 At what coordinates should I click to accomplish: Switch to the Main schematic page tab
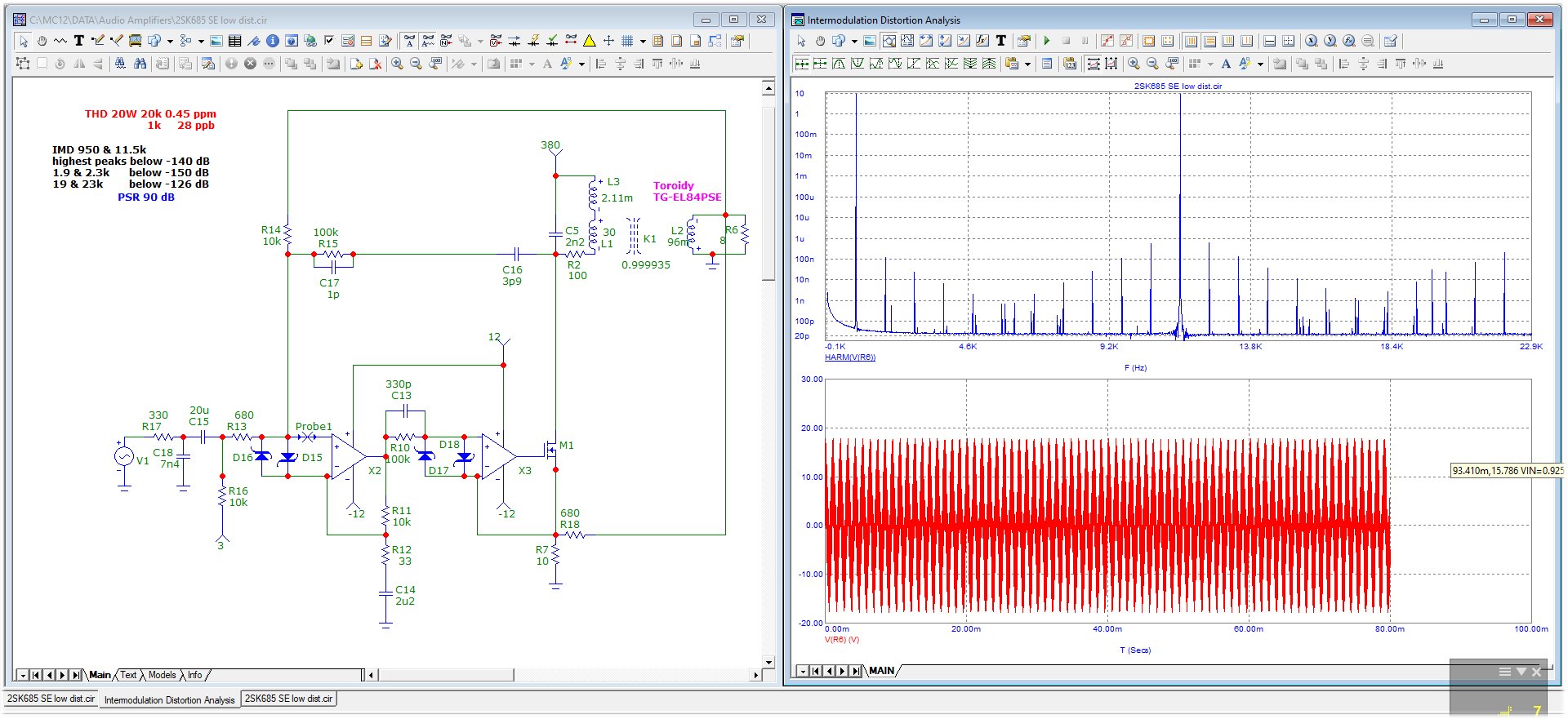(x=100, y=675)
